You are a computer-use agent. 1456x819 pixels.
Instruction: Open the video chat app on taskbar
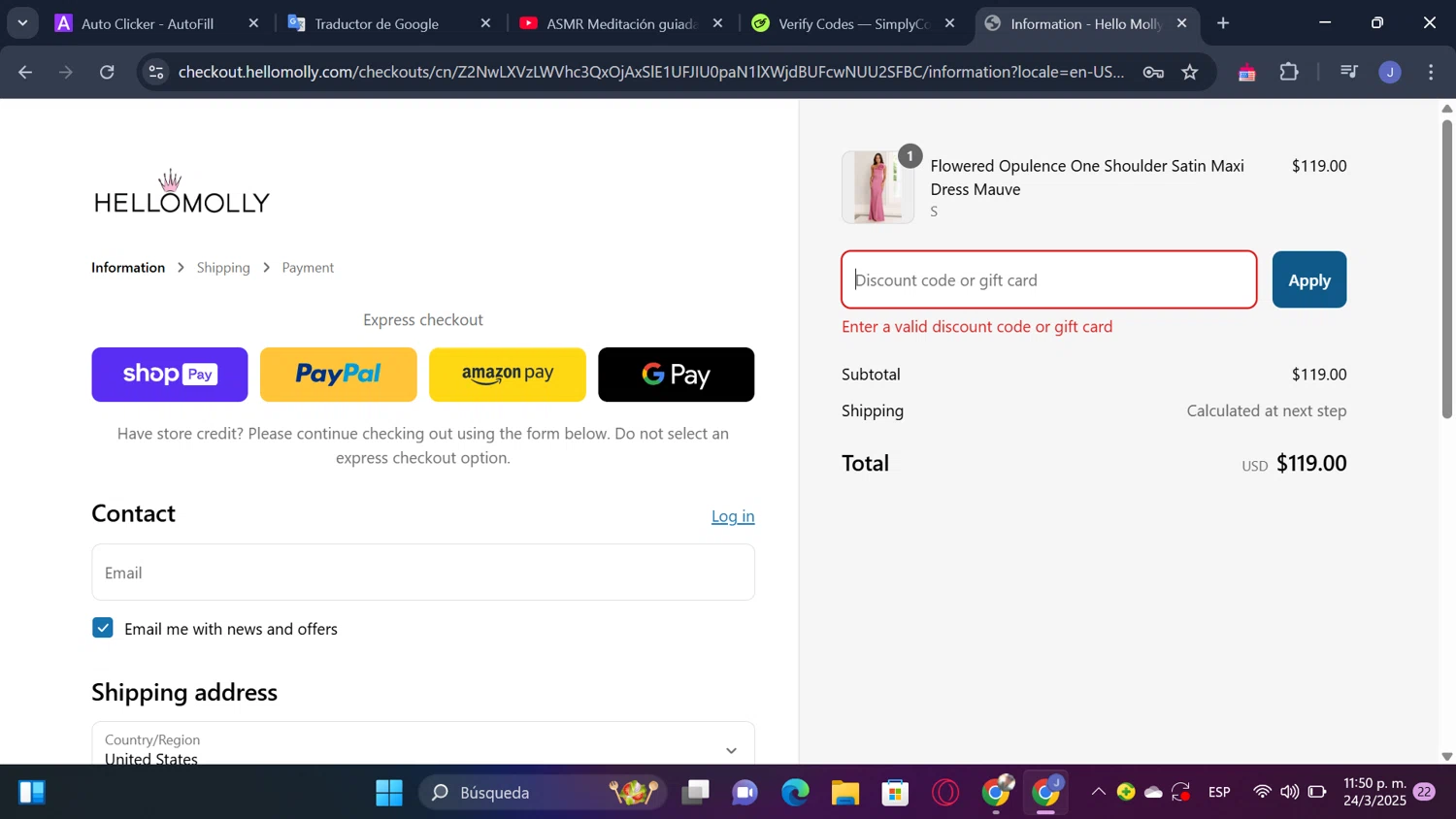click(x=745, y=793)
